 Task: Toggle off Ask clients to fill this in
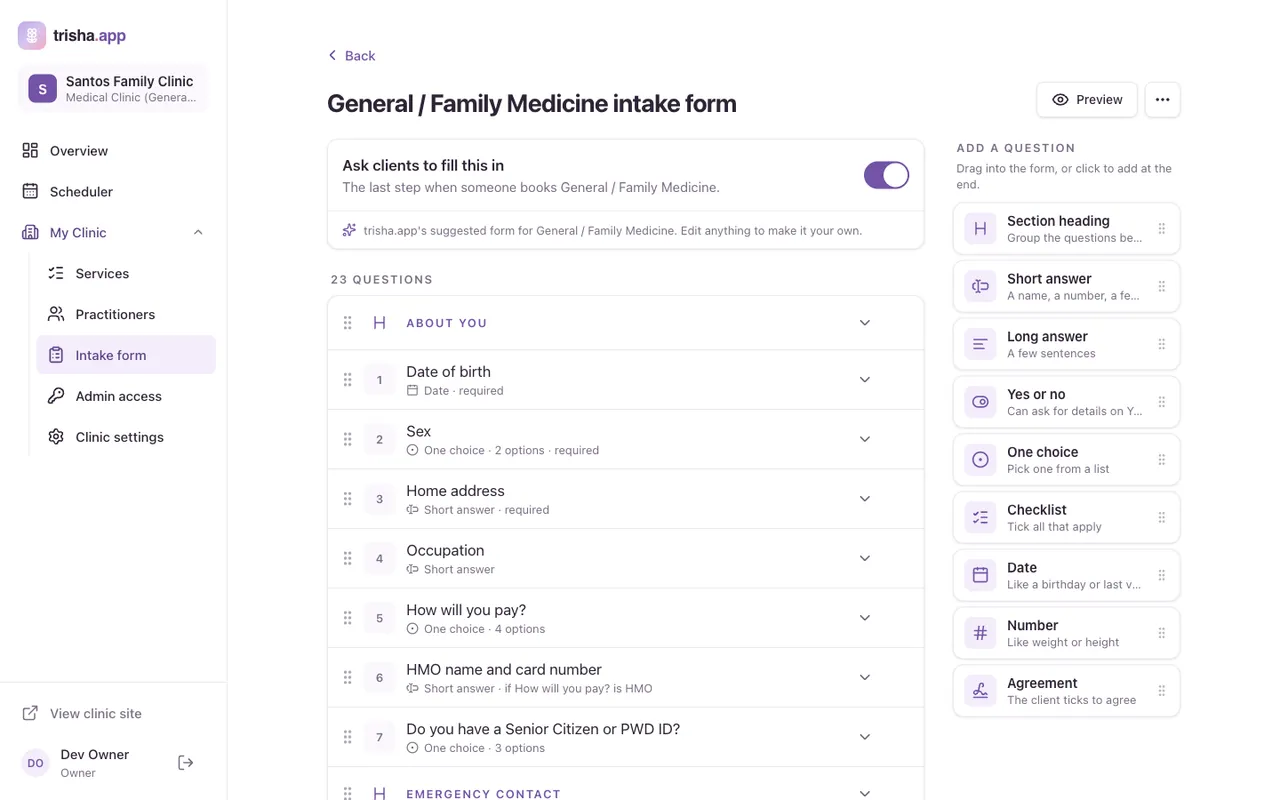[887, 175]
